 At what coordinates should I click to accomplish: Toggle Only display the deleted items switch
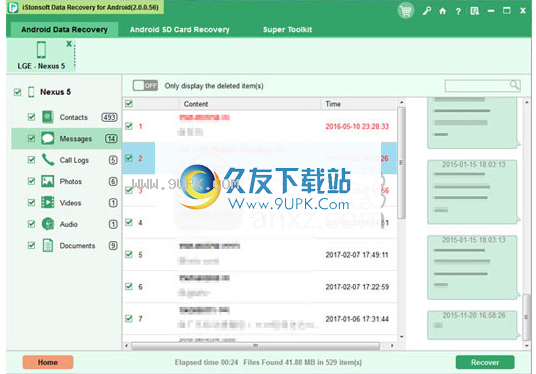point(145,85)
